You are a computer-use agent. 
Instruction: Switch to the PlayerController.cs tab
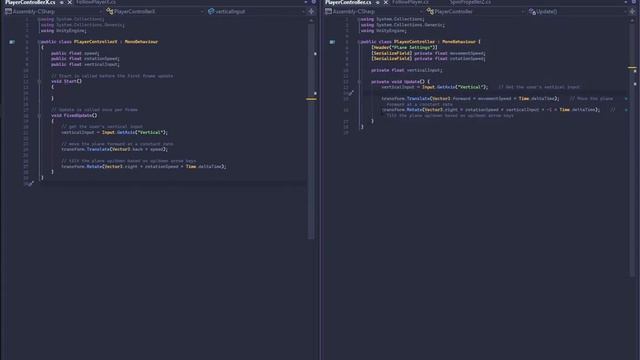[348, 2]
